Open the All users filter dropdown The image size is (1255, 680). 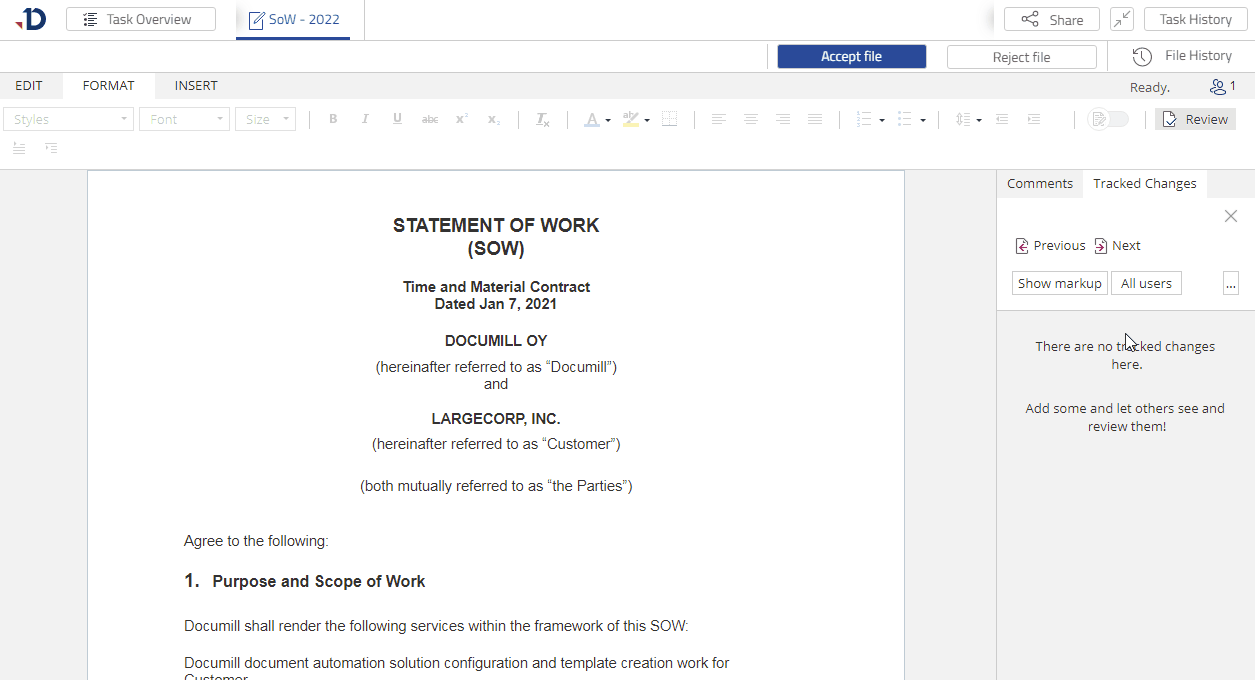pyautogui.click(x=1146, y=283)
